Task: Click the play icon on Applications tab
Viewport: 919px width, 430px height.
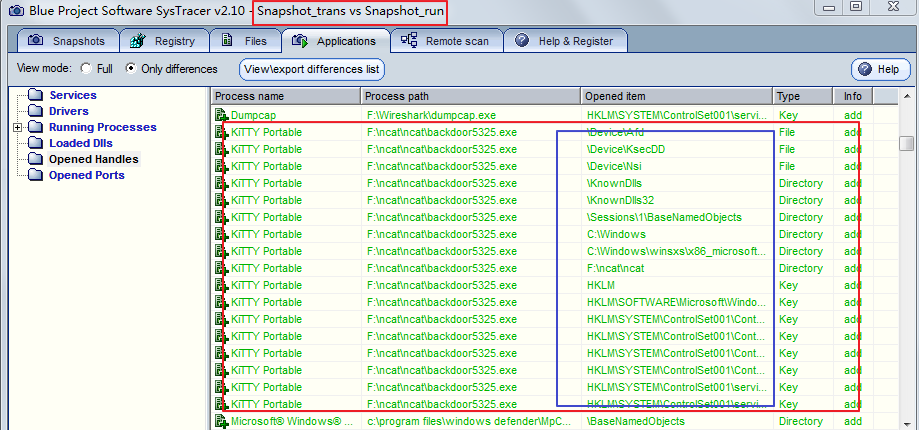Action: (x=300, y=41)
